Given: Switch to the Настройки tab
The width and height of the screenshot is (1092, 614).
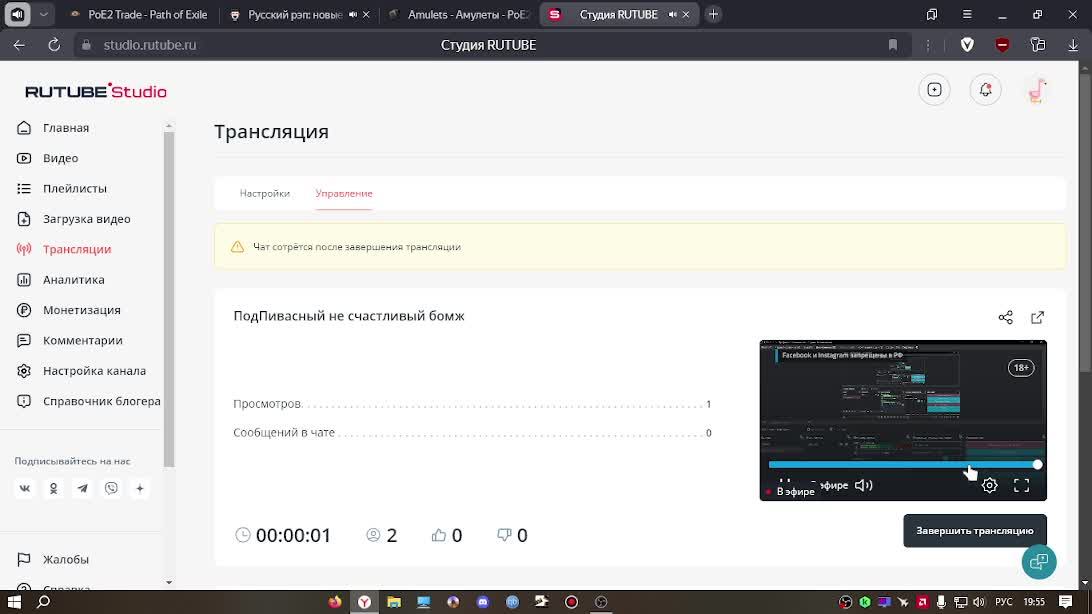Looking at the screenshot, I should click(265, 194).
